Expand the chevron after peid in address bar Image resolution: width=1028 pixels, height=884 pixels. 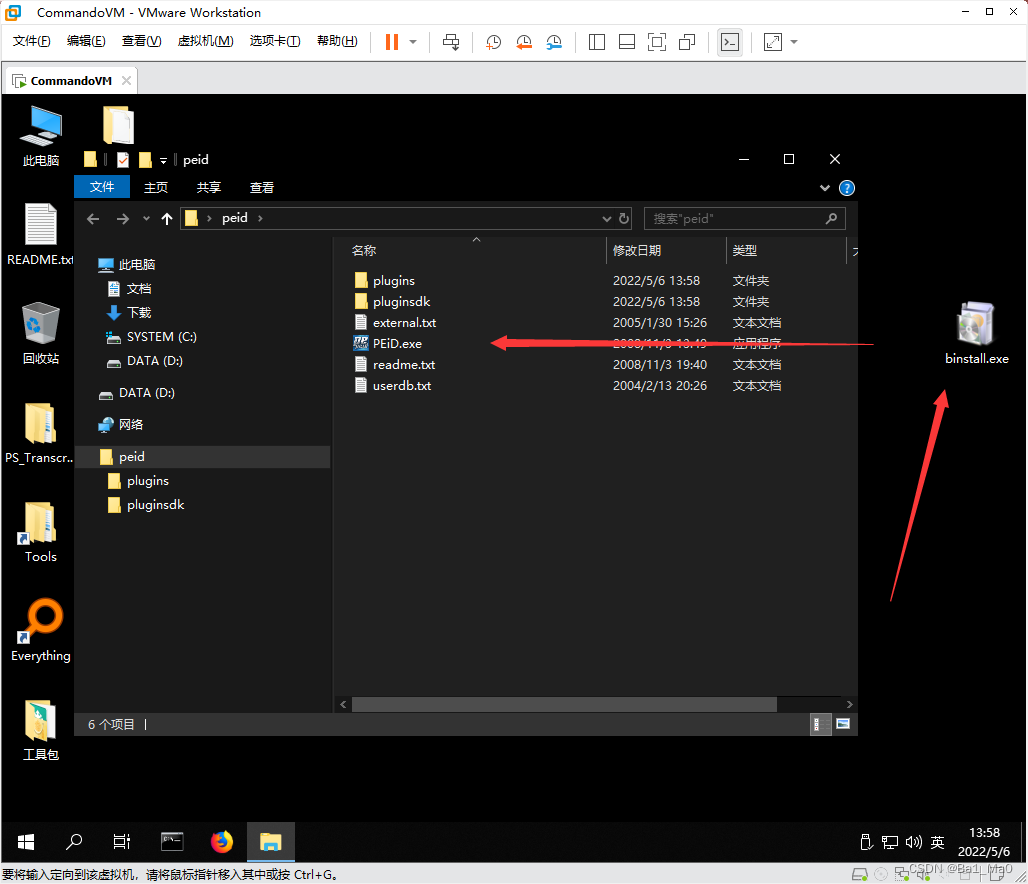pos(260,218)
